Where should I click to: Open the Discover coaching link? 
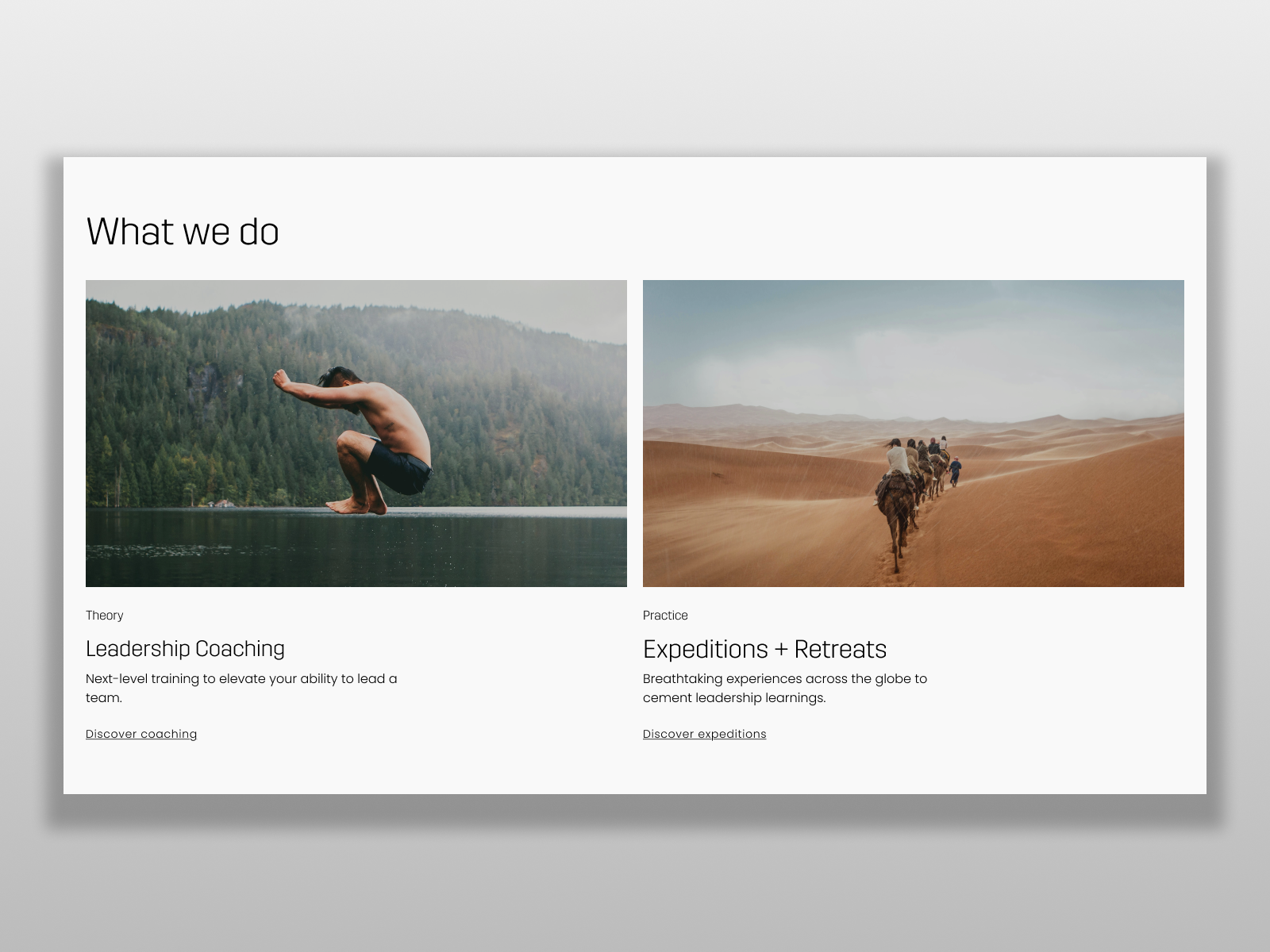pos(141,734)
